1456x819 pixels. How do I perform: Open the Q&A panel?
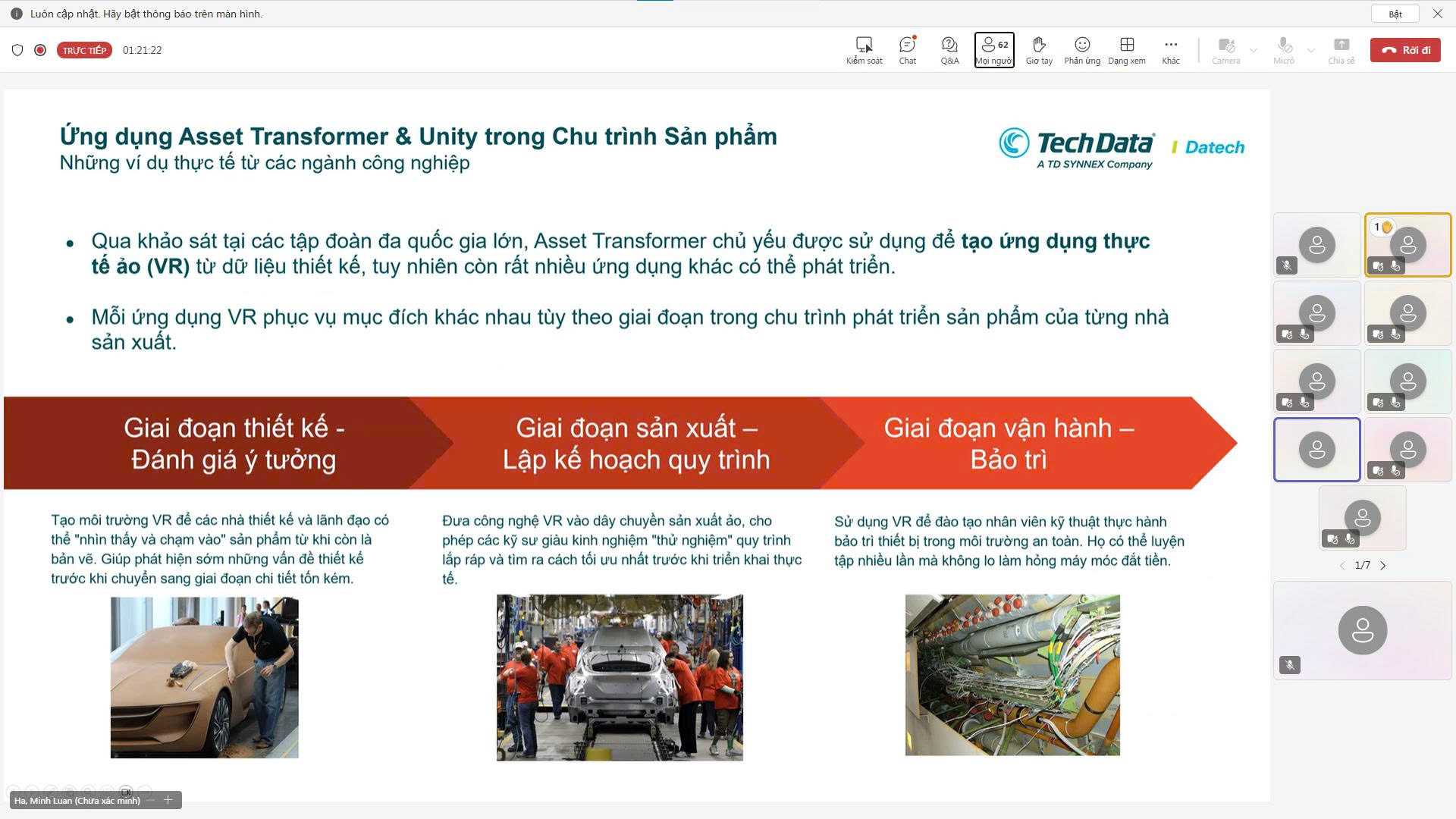coord(949,50)
